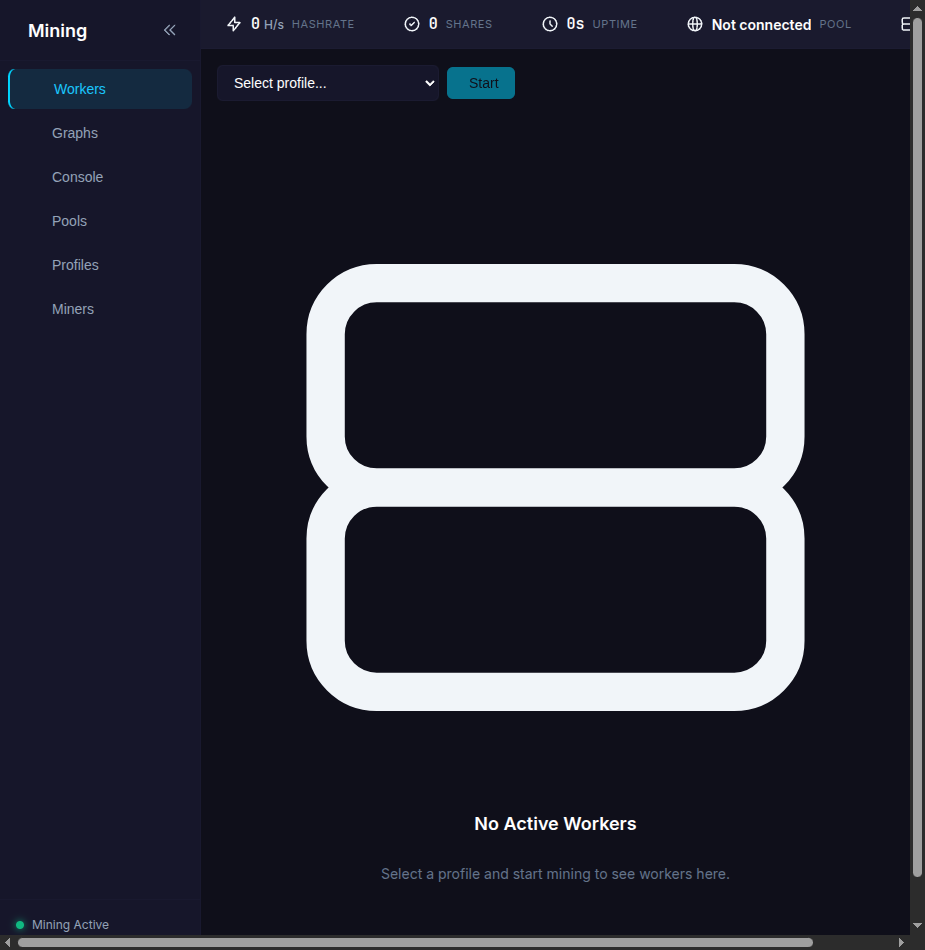Click the shares checkmark circle icon
The width and height of the screenshot is (925, 950).
412,24
